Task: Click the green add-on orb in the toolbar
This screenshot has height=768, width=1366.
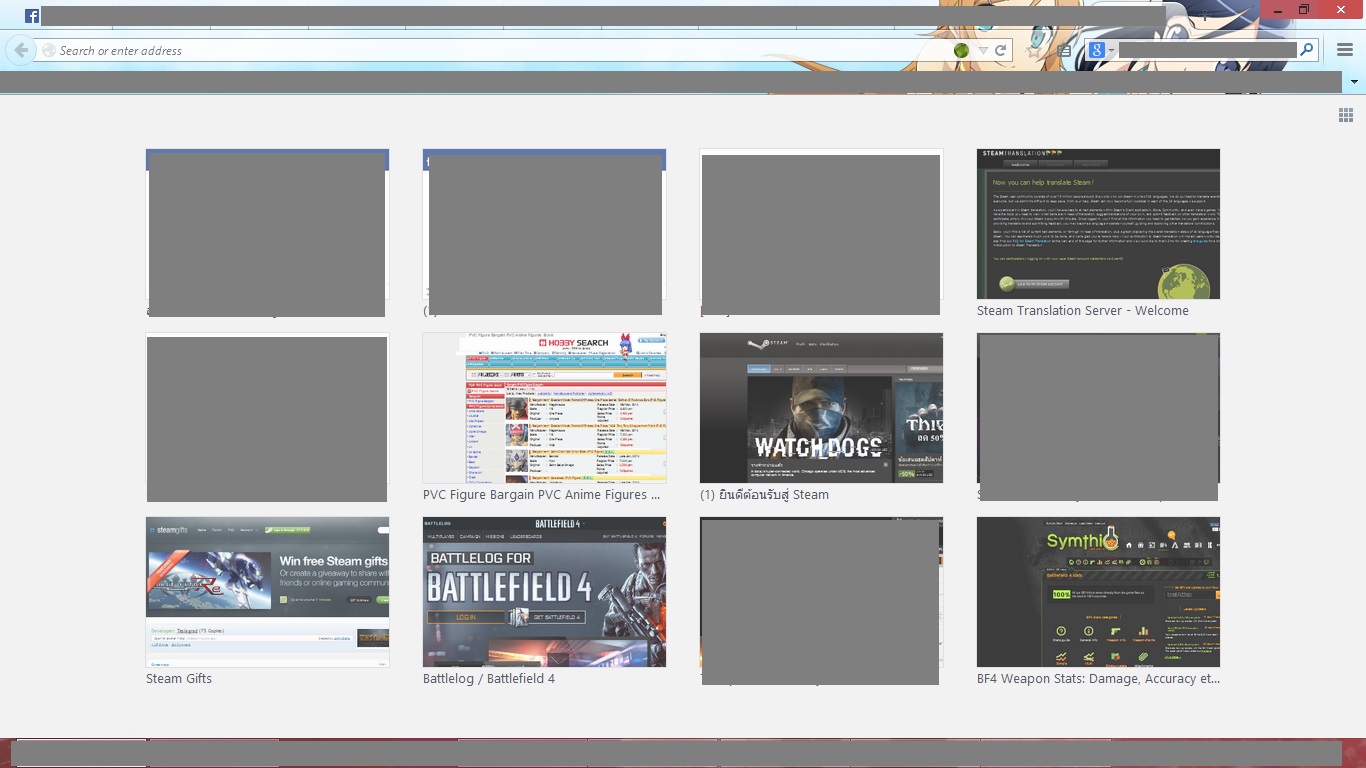Action: pyautogui.click(x=960, y=50)
